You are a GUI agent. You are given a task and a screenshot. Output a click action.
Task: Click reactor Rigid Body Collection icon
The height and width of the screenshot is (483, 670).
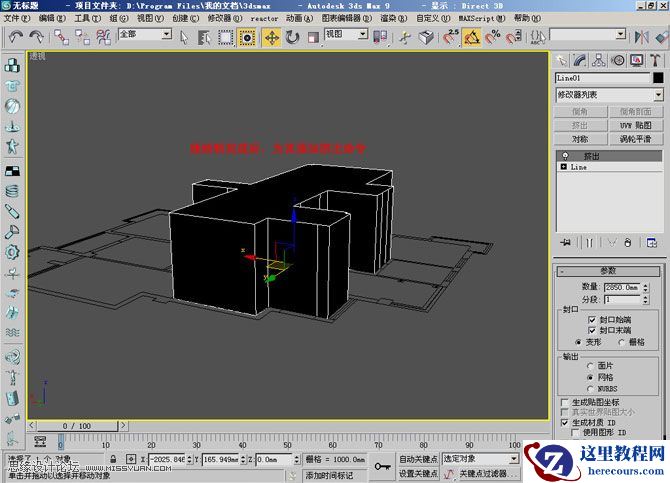(12, 65)
